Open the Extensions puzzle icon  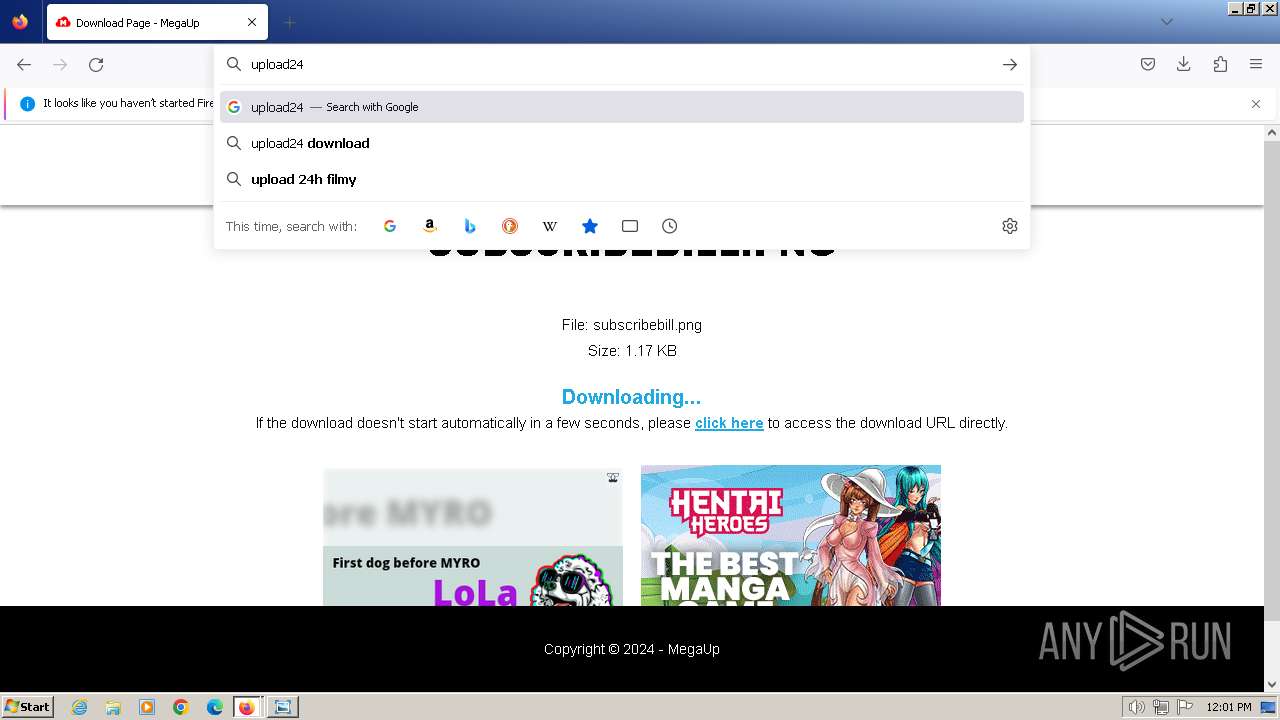click(1220, 64)
